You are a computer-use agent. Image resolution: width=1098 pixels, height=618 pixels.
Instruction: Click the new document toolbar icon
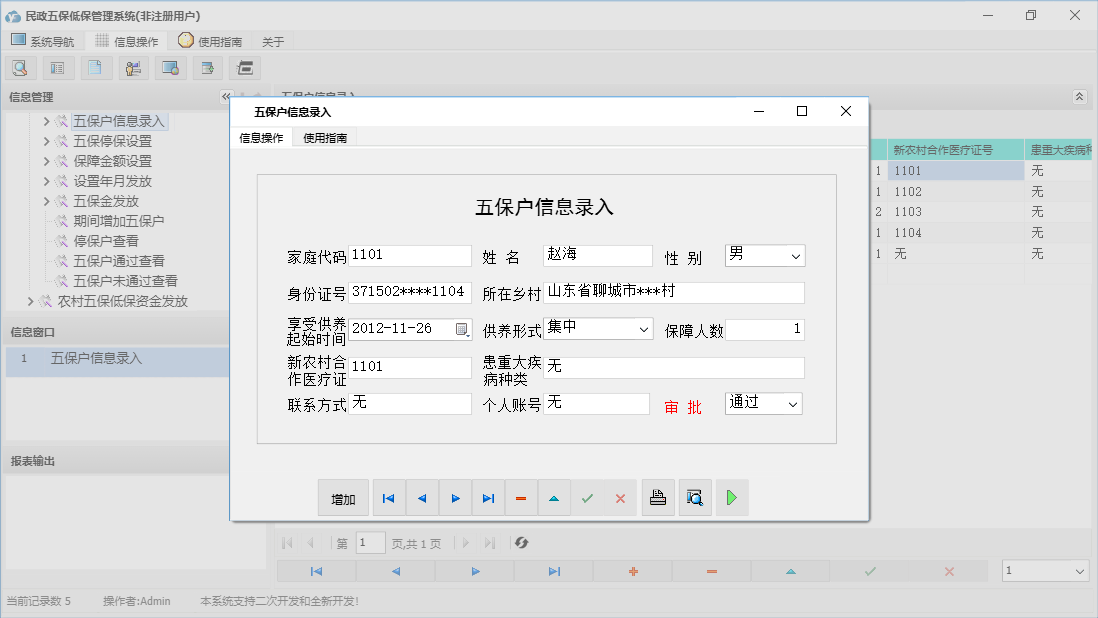point(94,67)
